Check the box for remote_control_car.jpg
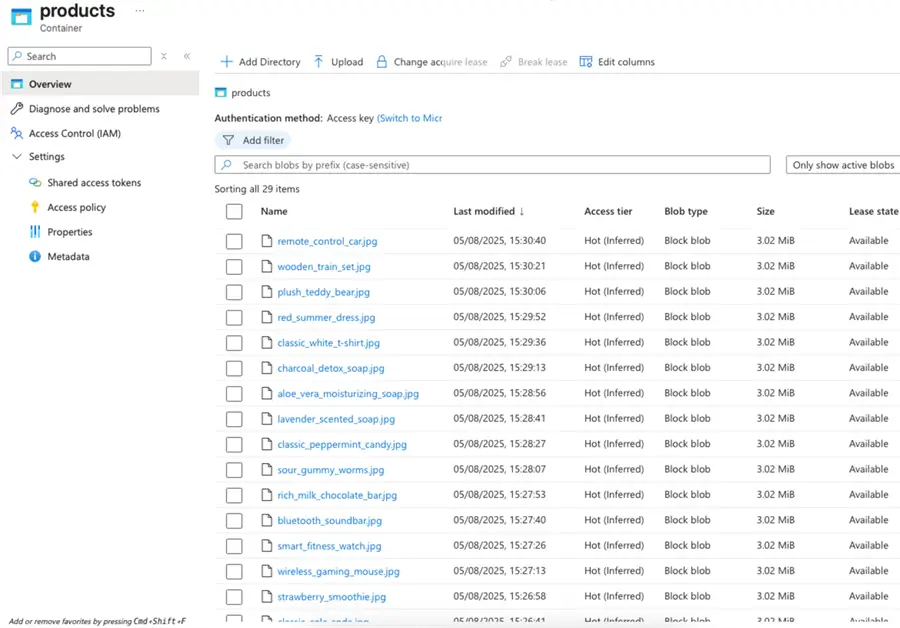Viewport: 900px width, 628px height. click(234, 241)
